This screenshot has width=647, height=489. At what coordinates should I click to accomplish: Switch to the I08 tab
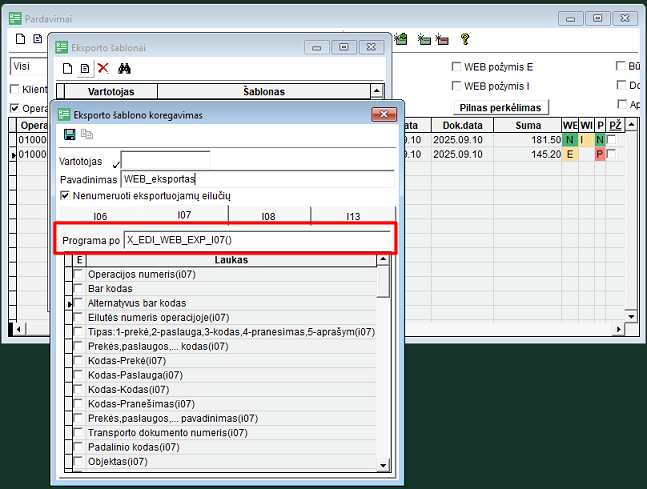(x=269, y=216)
